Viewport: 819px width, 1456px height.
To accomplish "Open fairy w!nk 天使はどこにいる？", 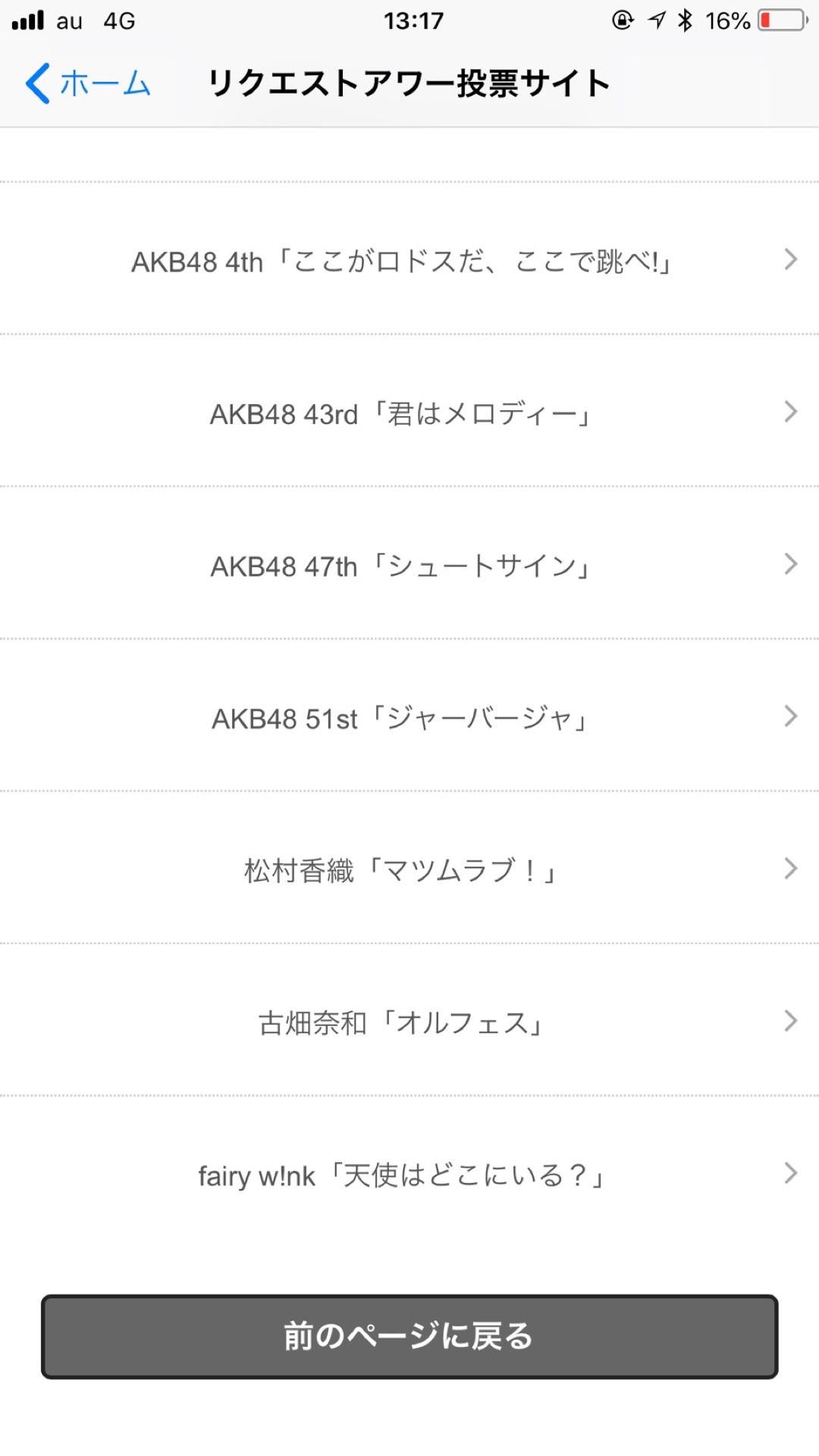I will point(401,1175).
